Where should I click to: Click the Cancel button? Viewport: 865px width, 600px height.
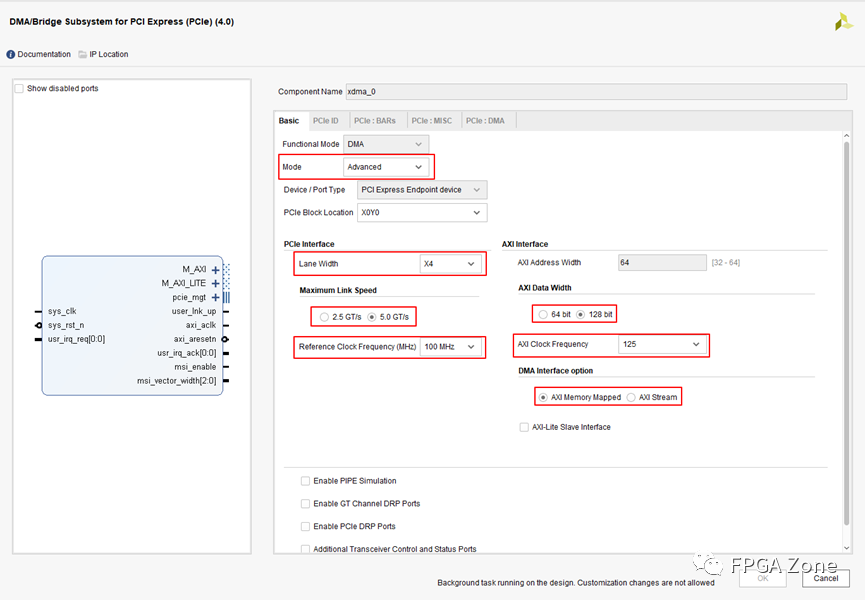pyautogui.click(x=825, y=578)
